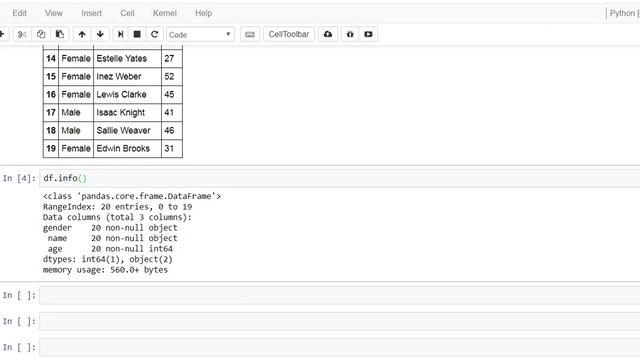Viewport: 640px width, 360px height.
Task: Click the Inez Weber table cell
Action: click(127, 76)
